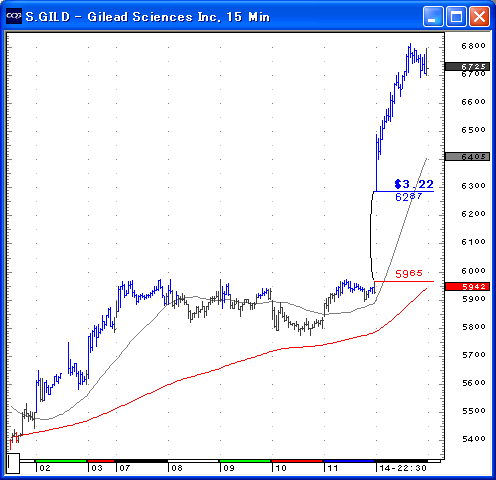Click the 6500 price axis label
The image size is (496, 480).
(473, 130)
